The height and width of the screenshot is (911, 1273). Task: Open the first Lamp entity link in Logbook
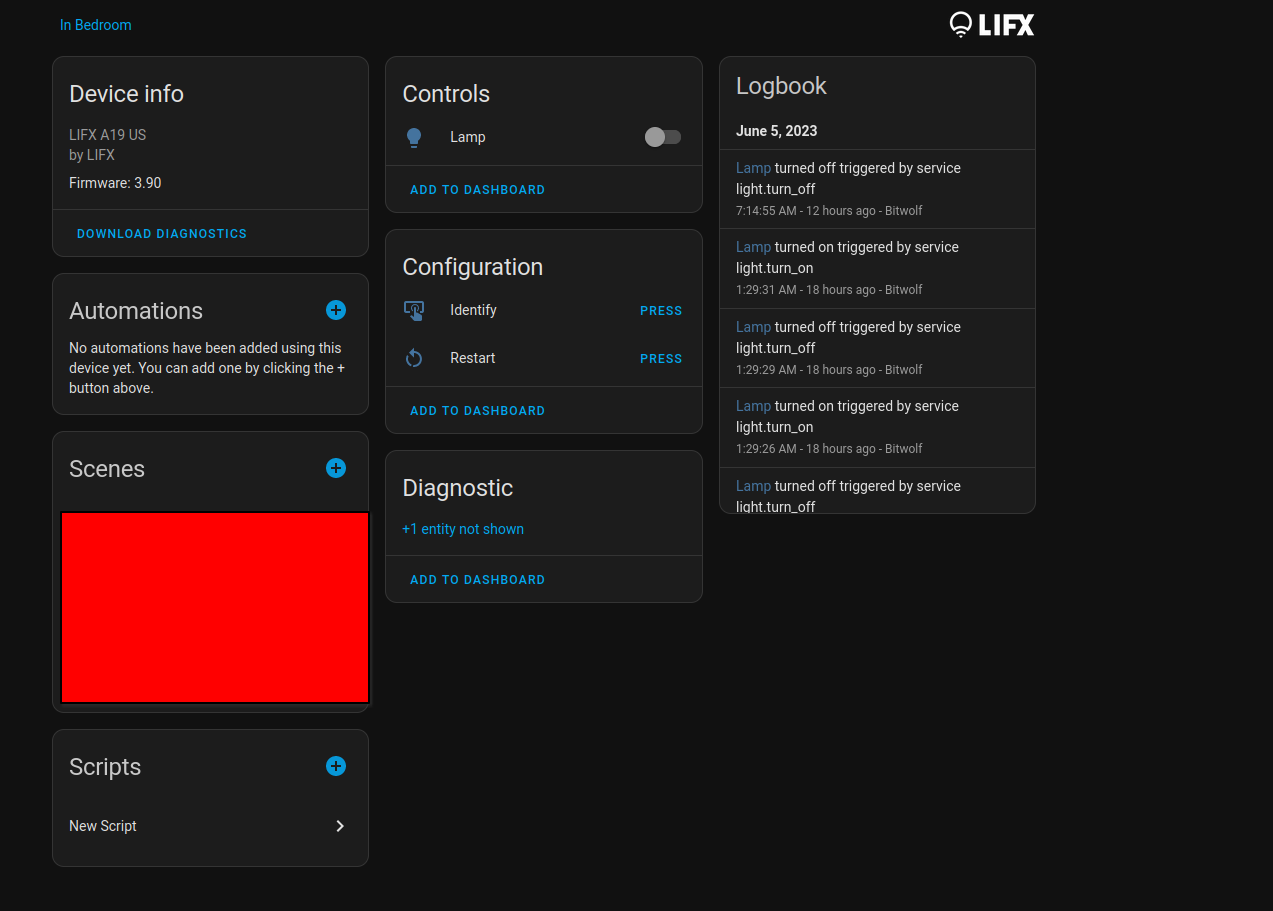click(752, 167)
